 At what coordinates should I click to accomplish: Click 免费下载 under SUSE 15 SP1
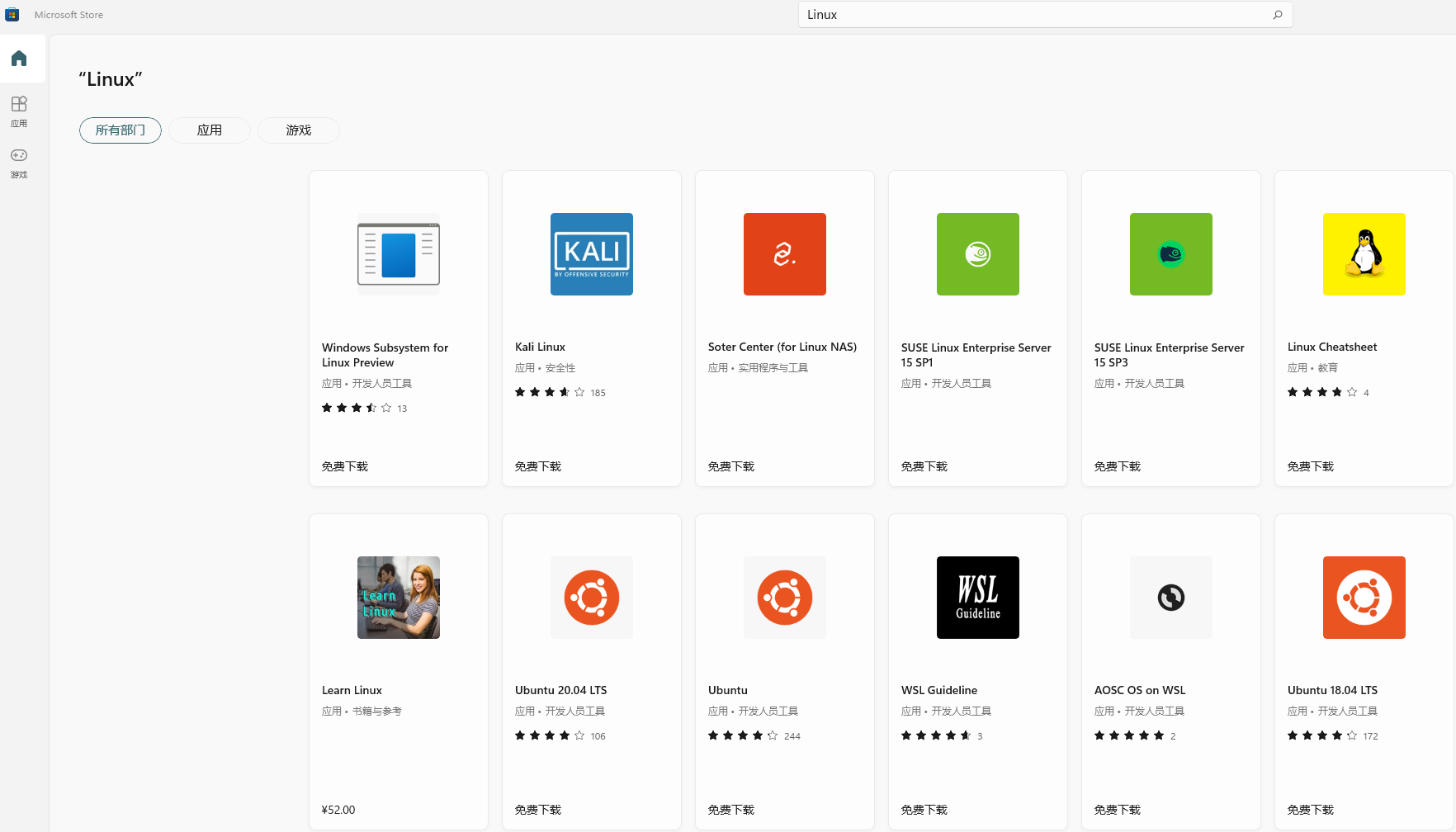coord(924,466)
